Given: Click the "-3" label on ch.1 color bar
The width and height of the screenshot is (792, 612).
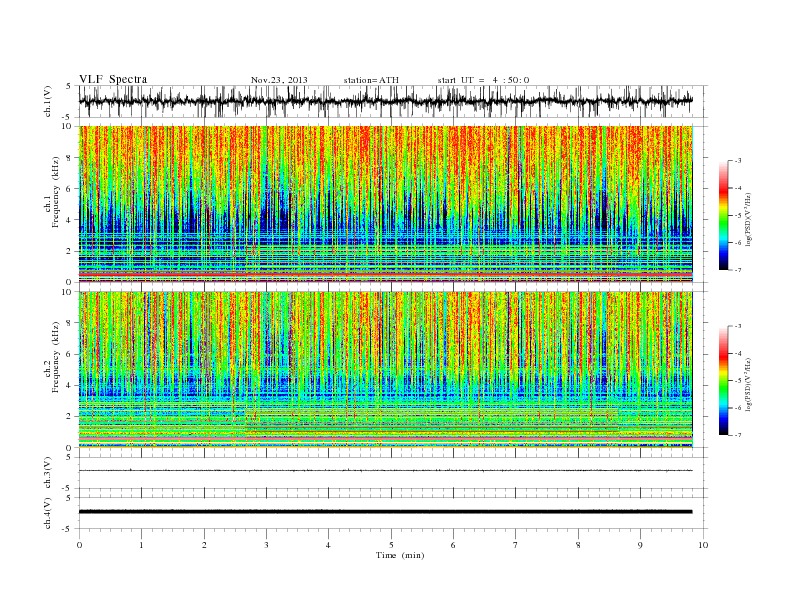Looking at the screenshot, I should [x=737, y=161].
